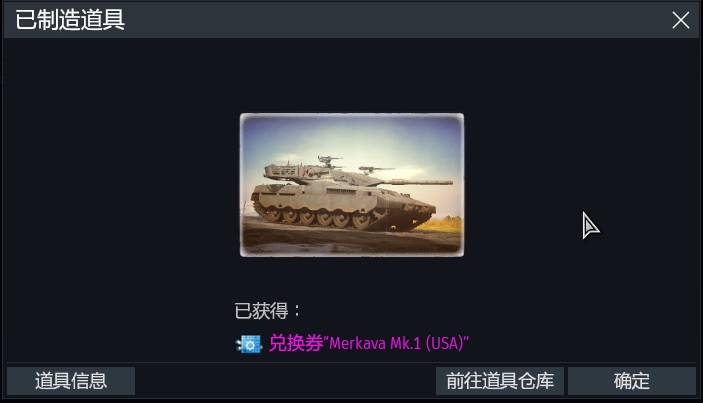Image resolution: width=703 pixels, height=403 pixels.
Task: Close the 已制造道具 dialog with X
Action: click(681, 20)
